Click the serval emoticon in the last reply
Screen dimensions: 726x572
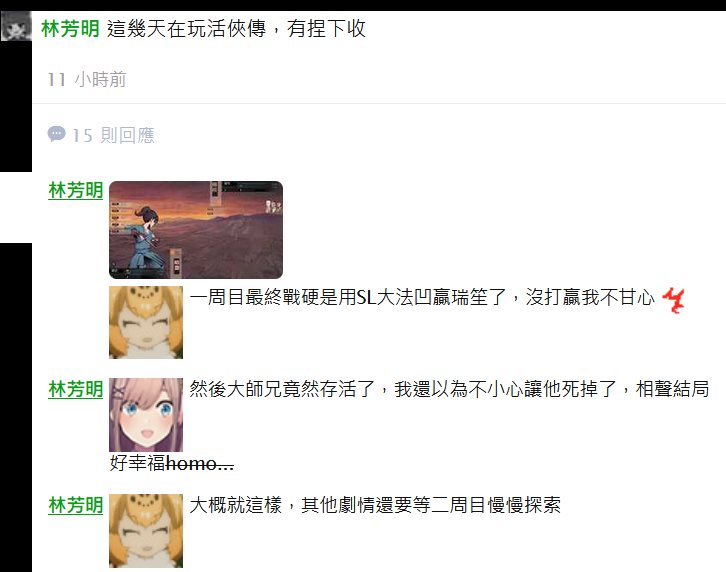146,531
